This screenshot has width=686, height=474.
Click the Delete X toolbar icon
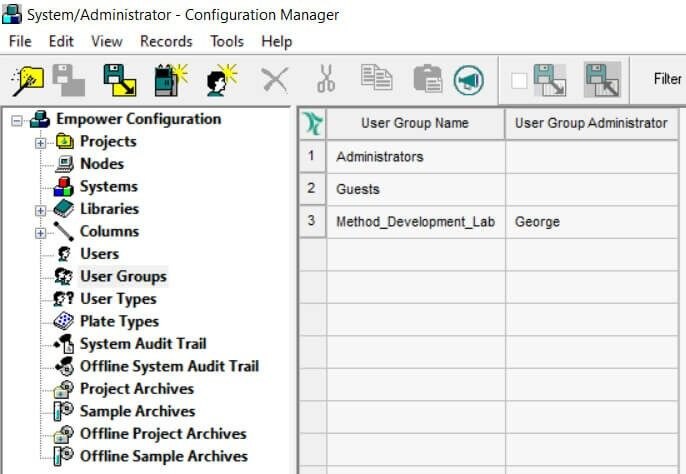coord(275,80)
